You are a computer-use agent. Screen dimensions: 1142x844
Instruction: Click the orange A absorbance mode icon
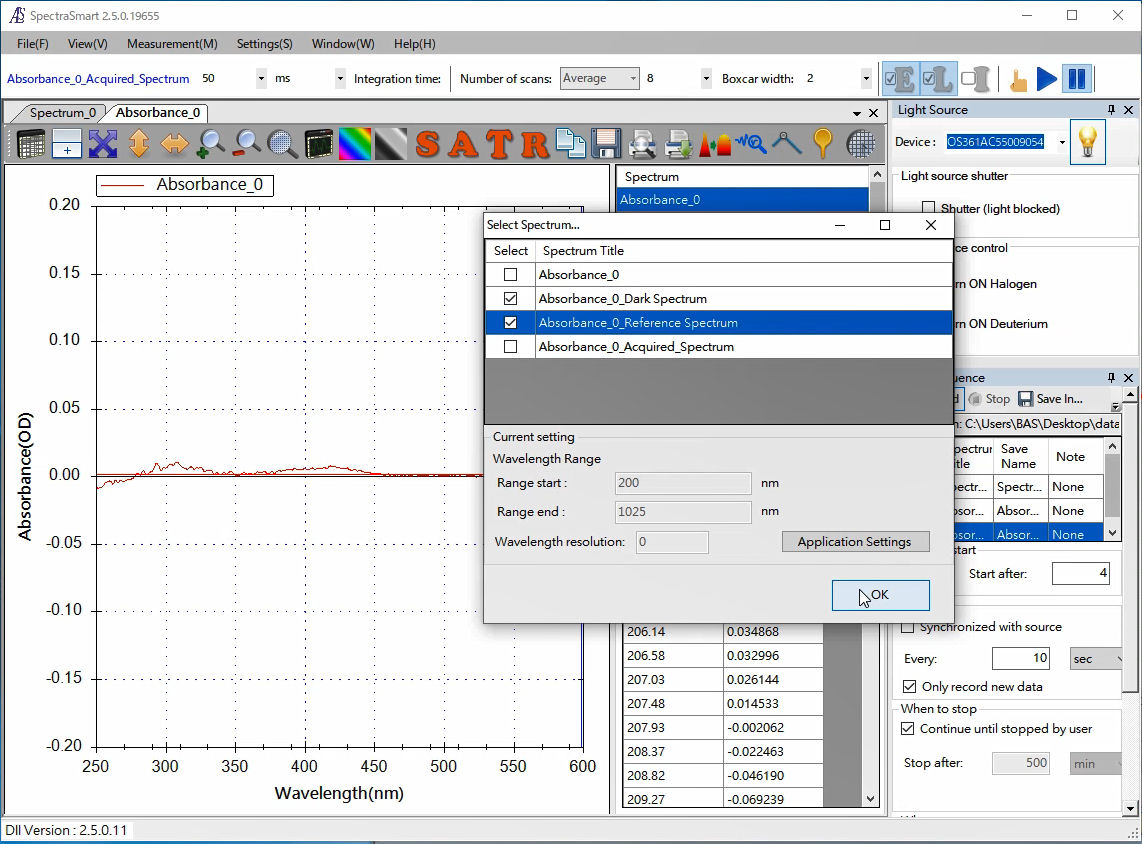pos(463,144)
